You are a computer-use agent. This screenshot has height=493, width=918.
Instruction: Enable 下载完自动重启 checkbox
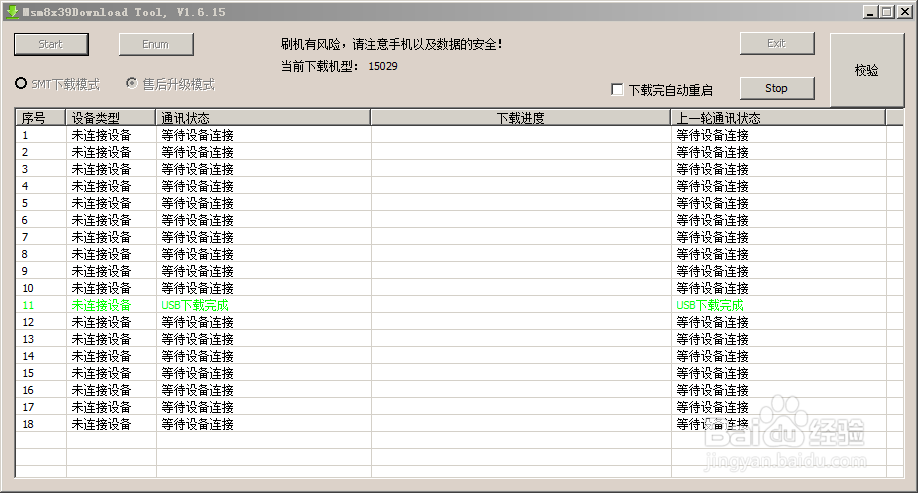[x=617, y=90]
